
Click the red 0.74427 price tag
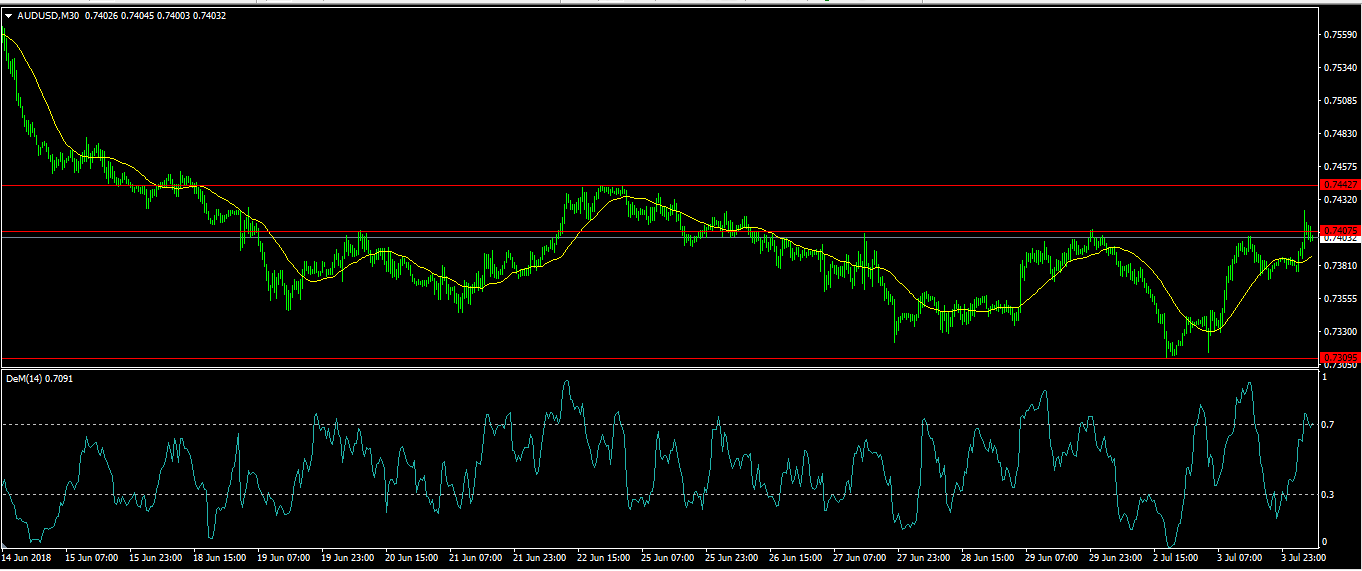tap(1340, 185)
